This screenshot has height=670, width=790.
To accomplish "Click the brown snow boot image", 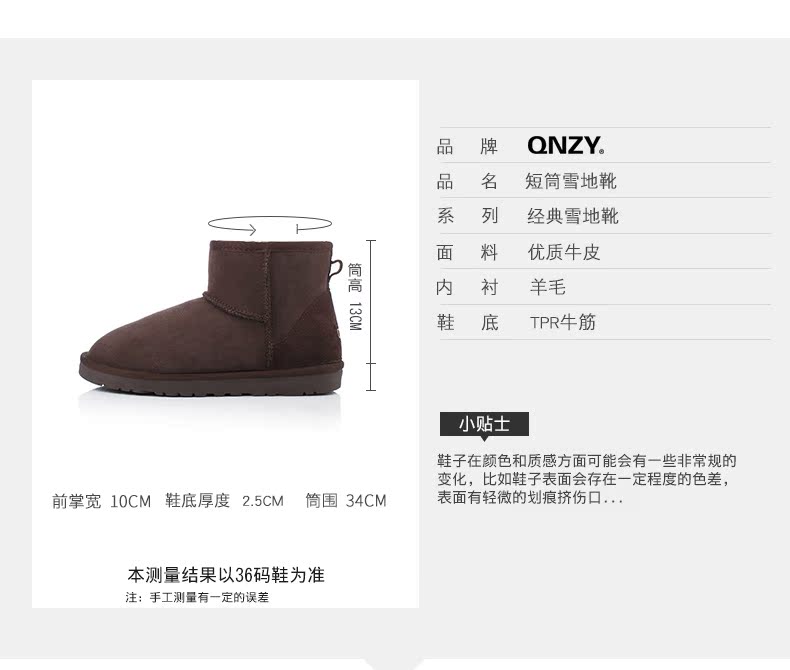I will click(x=211, y=318).
